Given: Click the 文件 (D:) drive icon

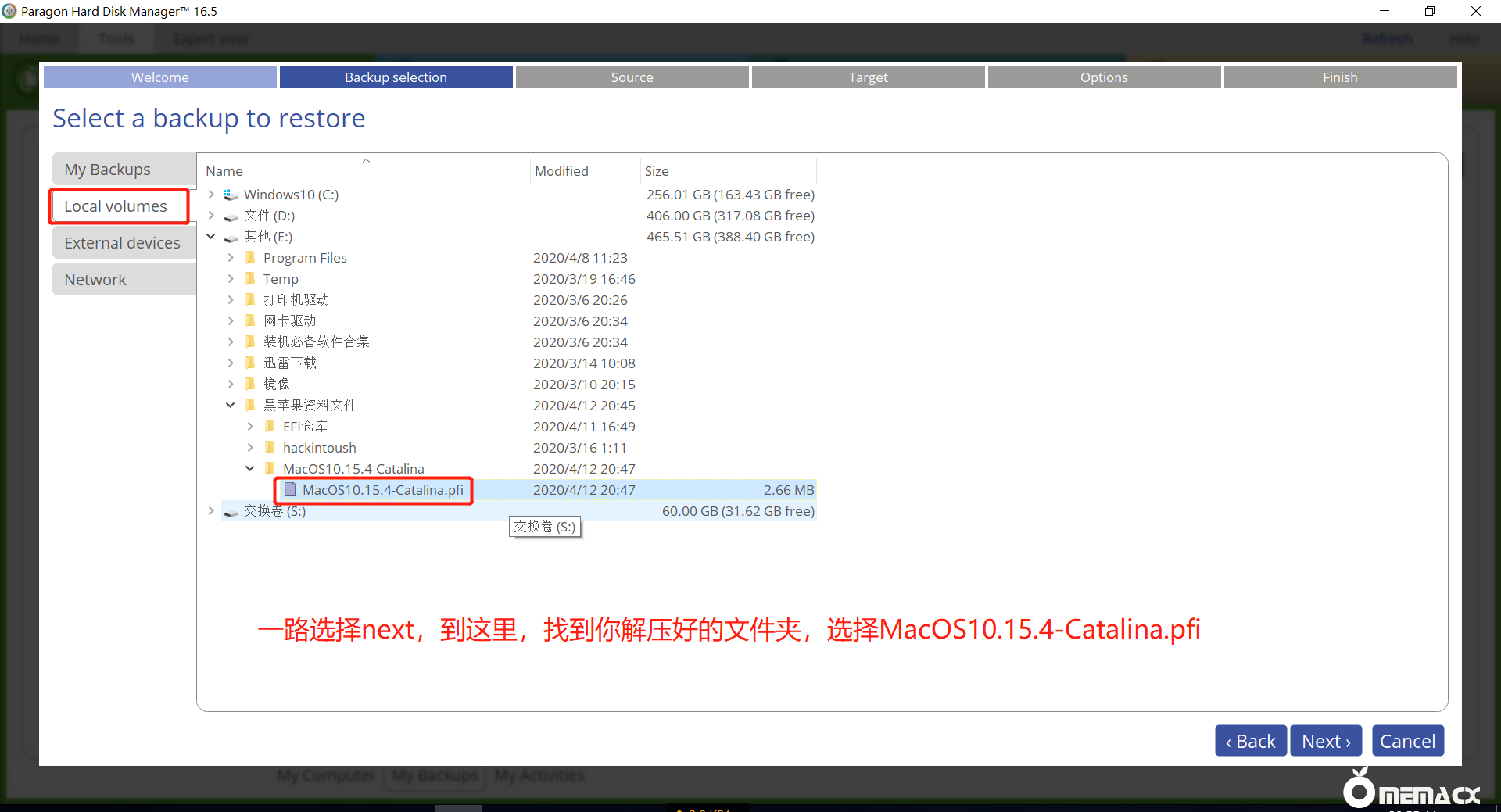Looking at the screenshot, I should (231, 216).
